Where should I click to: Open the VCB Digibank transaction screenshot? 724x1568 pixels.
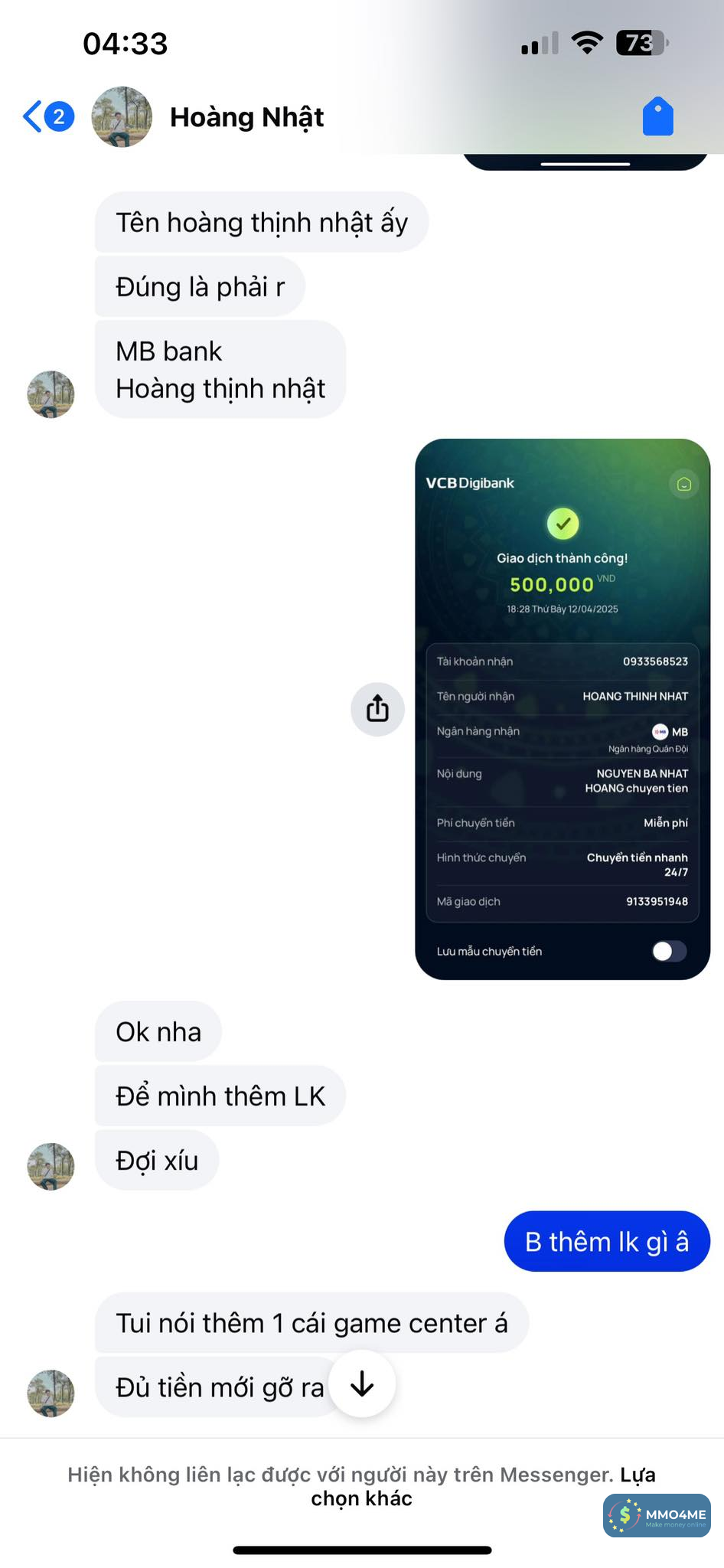coord(563,709)
